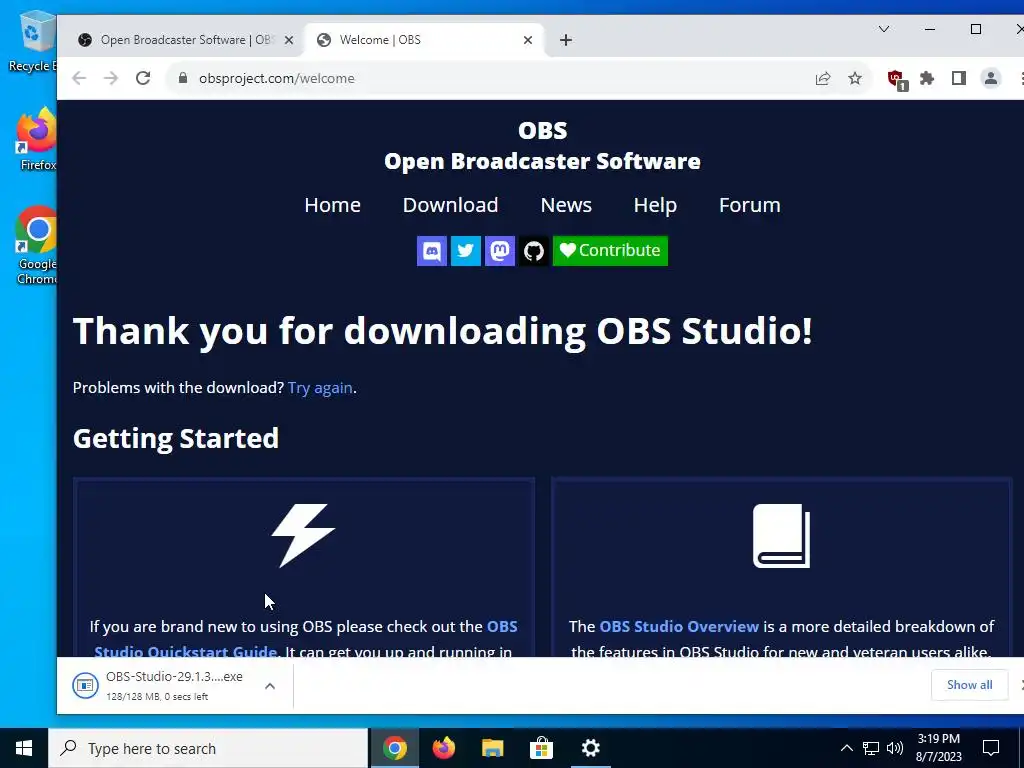Open Firefox from the taskbar
Image resolution: width=1024 pixels, height=768 pixels.
(x=443, y=748)
